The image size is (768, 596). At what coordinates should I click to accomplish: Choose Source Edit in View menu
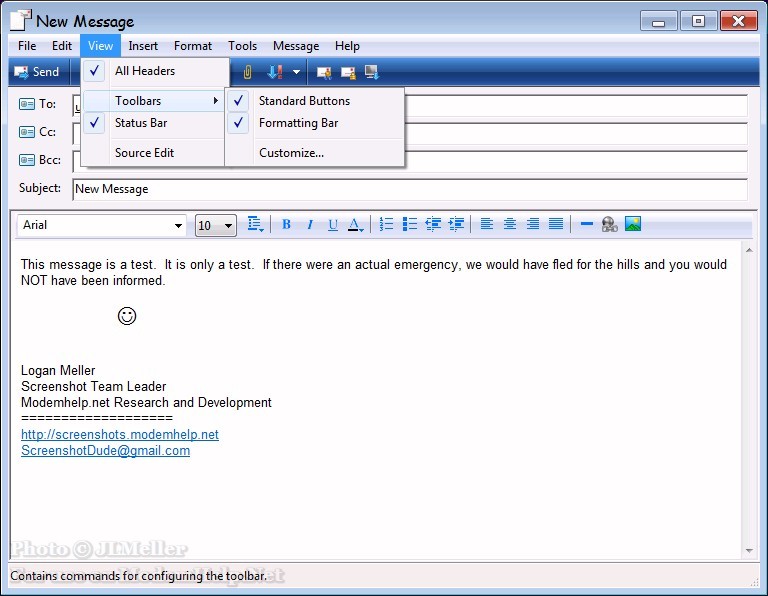[144, 153]
